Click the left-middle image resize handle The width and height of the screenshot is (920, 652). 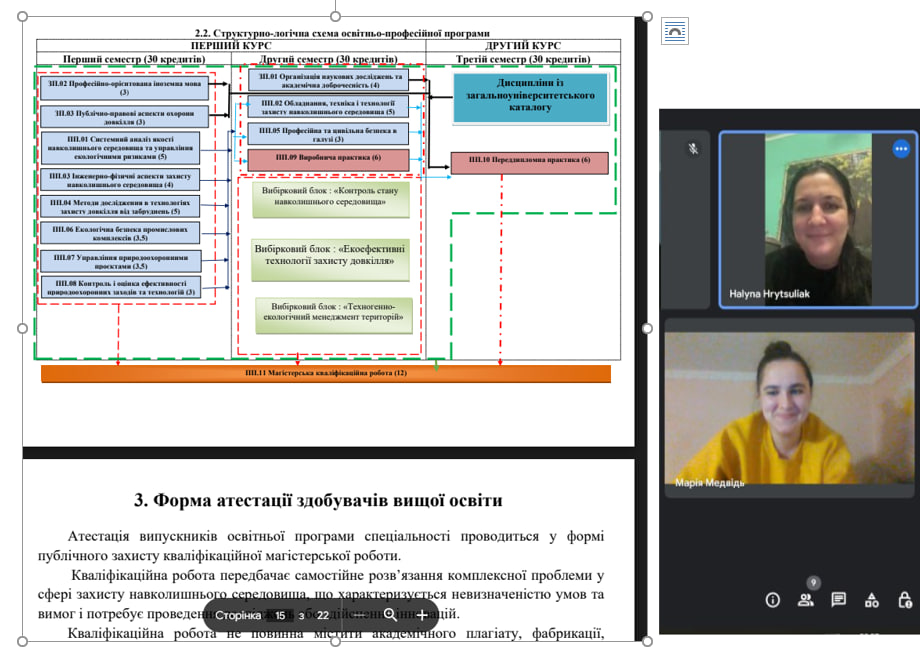22,328
